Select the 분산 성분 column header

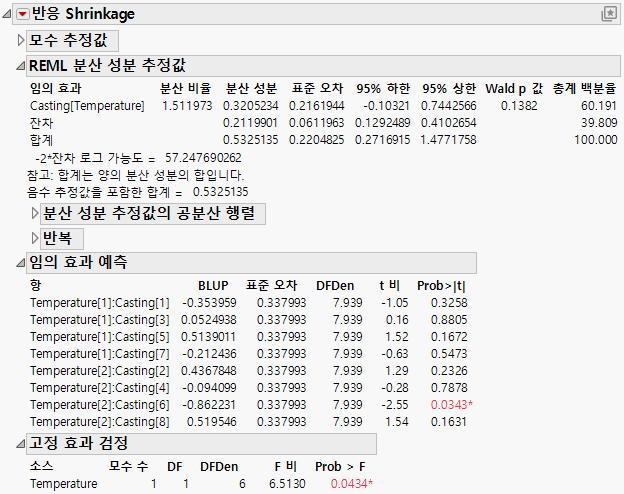251,88
